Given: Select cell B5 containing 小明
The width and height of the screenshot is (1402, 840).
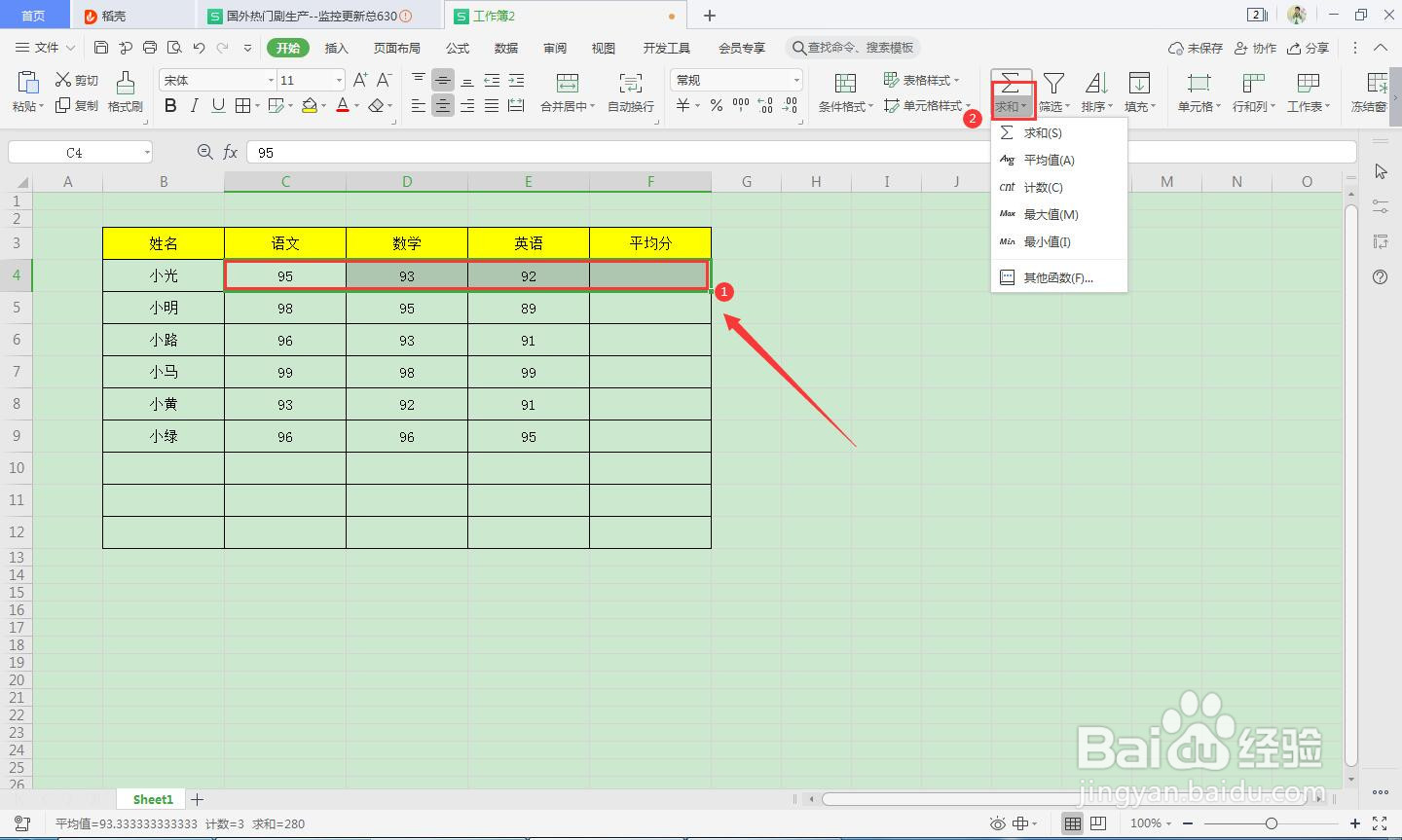Looking at the screenshot, I should point(163,308).
